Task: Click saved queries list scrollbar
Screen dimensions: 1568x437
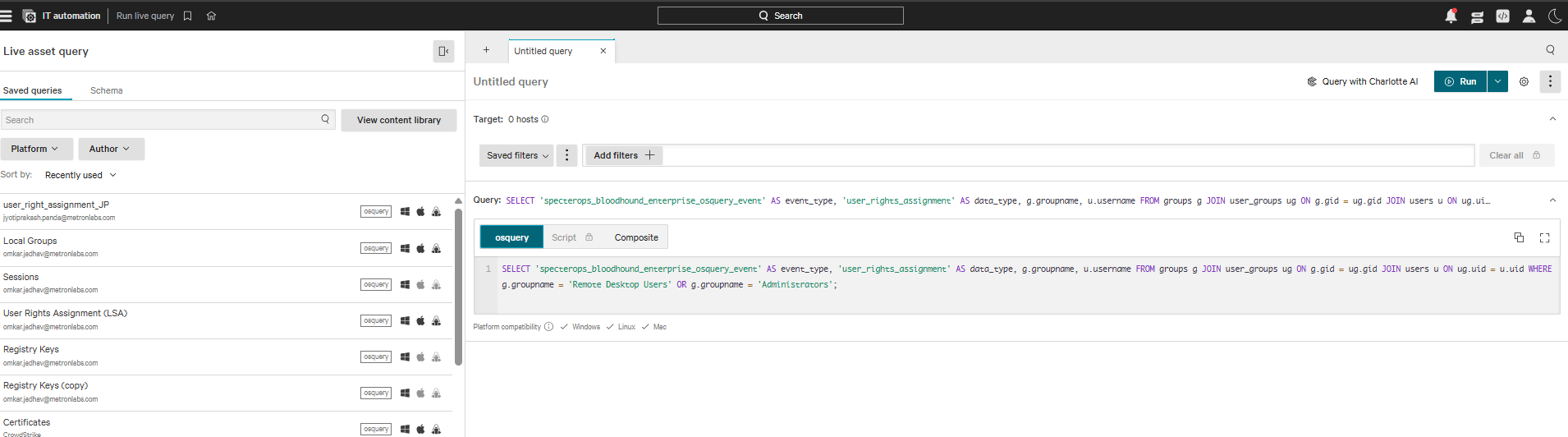Action: 458,287
